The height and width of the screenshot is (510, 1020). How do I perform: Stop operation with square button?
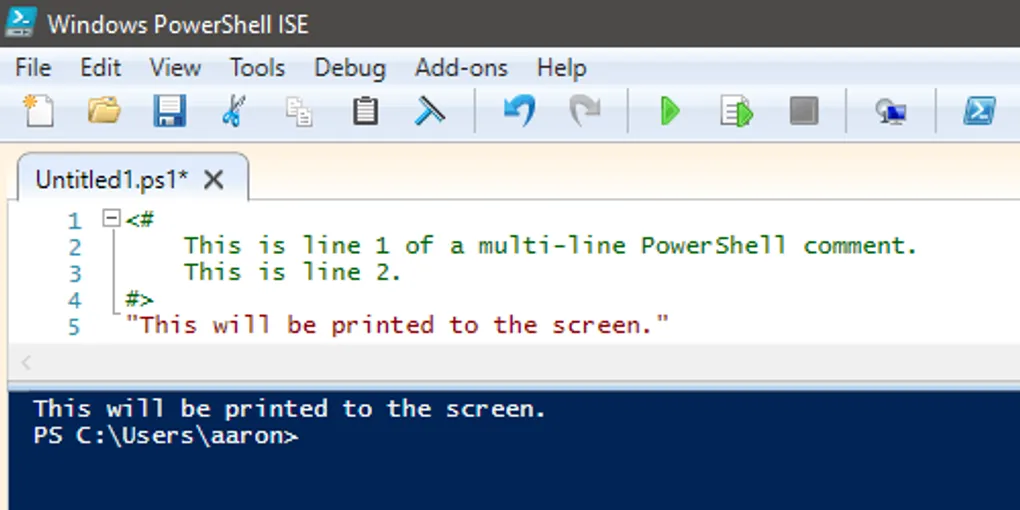point(803,110)
